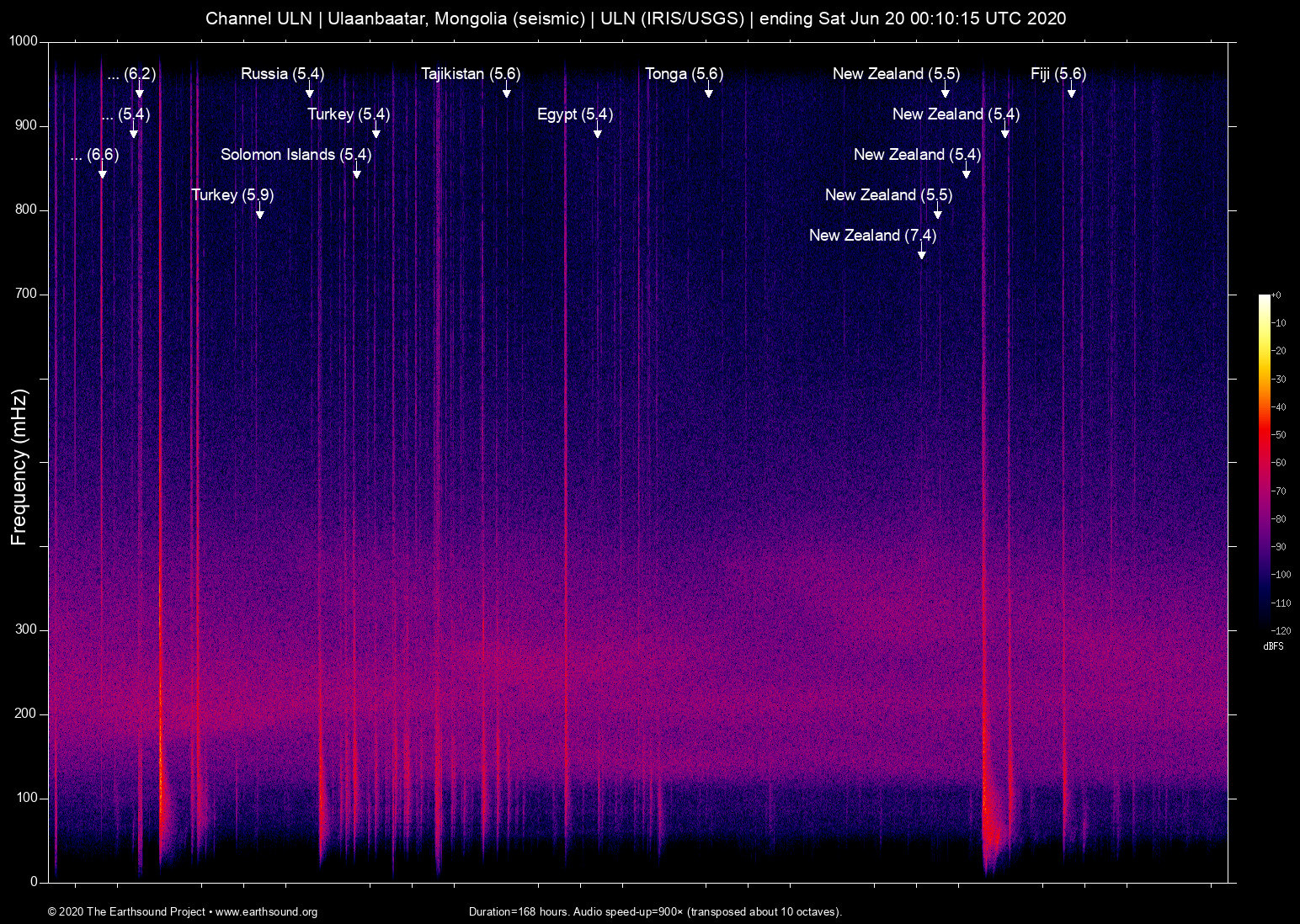
Task: Select the Turkey (5.4) label
Action: coord(348,114)
